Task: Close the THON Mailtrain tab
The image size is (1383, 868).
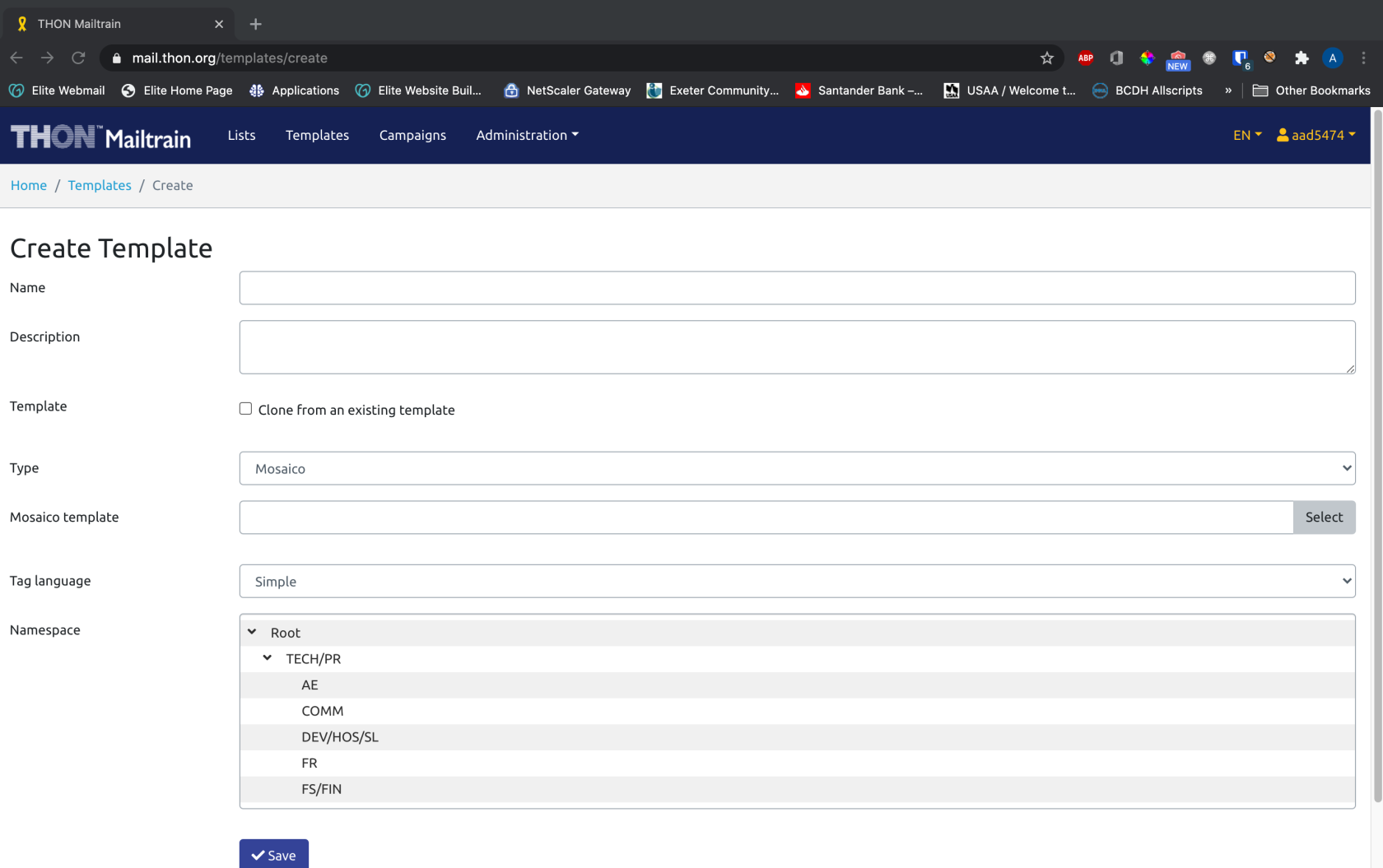Action: [218, 24]
